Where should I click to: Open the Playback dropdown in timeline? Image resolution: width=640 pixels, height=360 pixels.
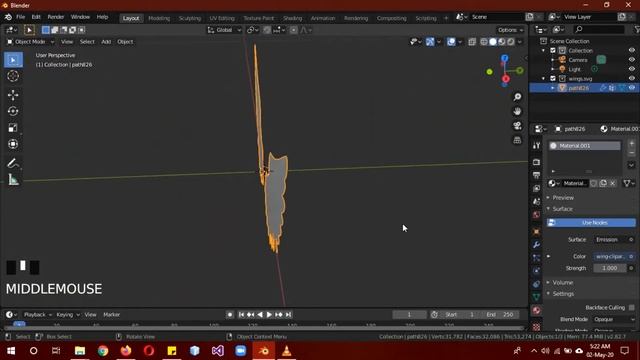38,315
